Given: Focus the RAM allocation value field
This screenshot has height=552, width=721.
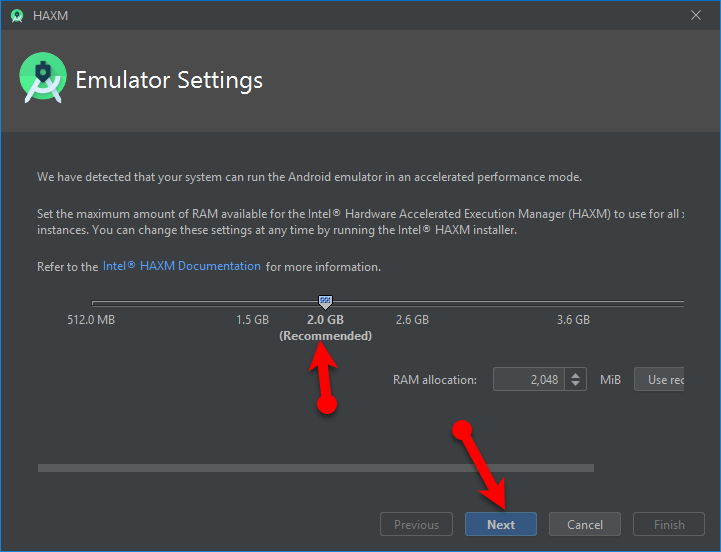Looking at the screenshot, I should coord(527,380).
